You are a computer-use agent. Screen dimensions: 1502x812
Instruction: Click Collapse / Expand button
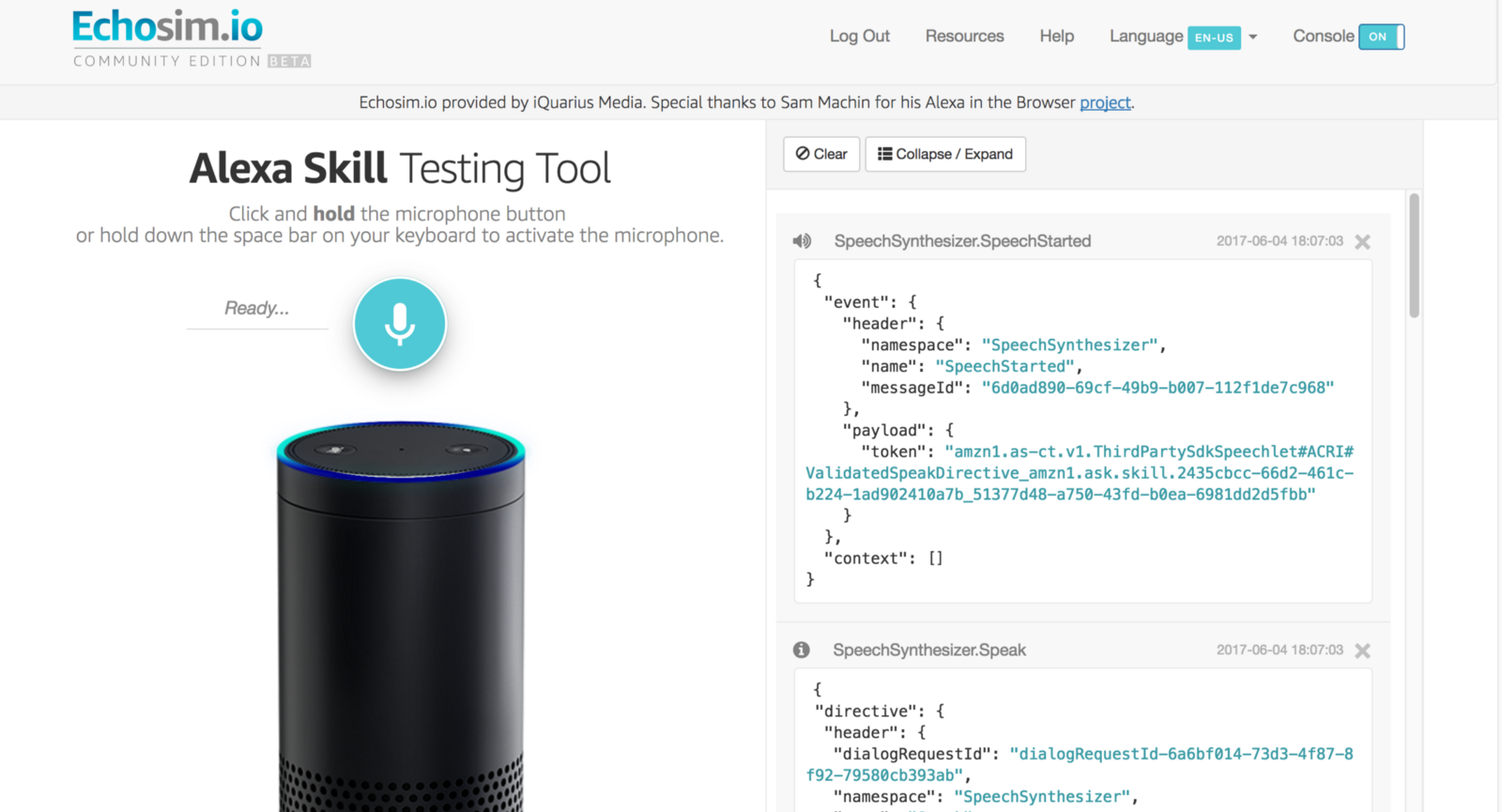tap(945, 154)
